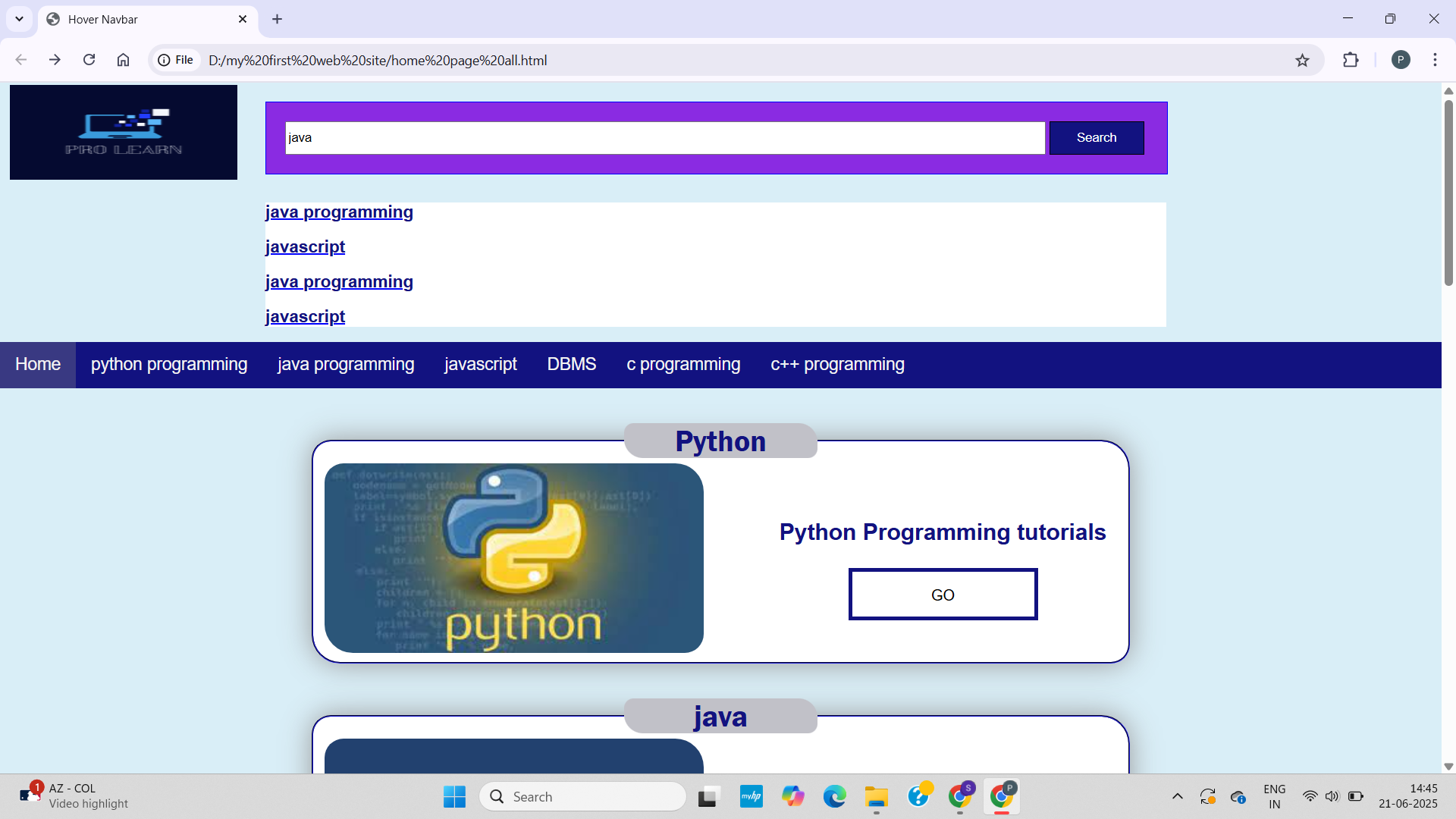The image size is (1456, 819).
Task: View site information for File label
Action: [x=175, y=60]
